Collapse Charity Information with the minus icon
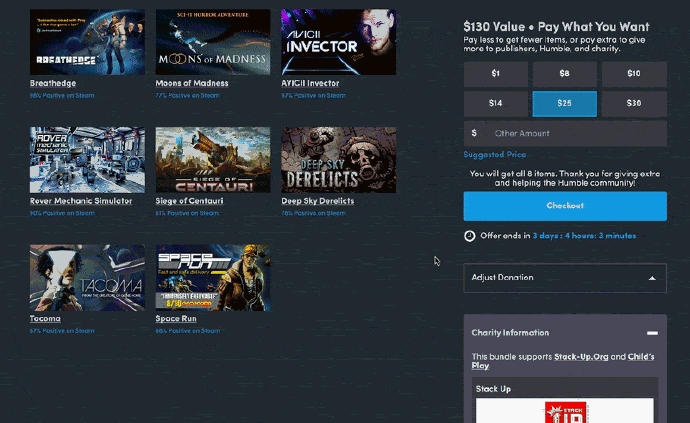 (x=652, y=333)
